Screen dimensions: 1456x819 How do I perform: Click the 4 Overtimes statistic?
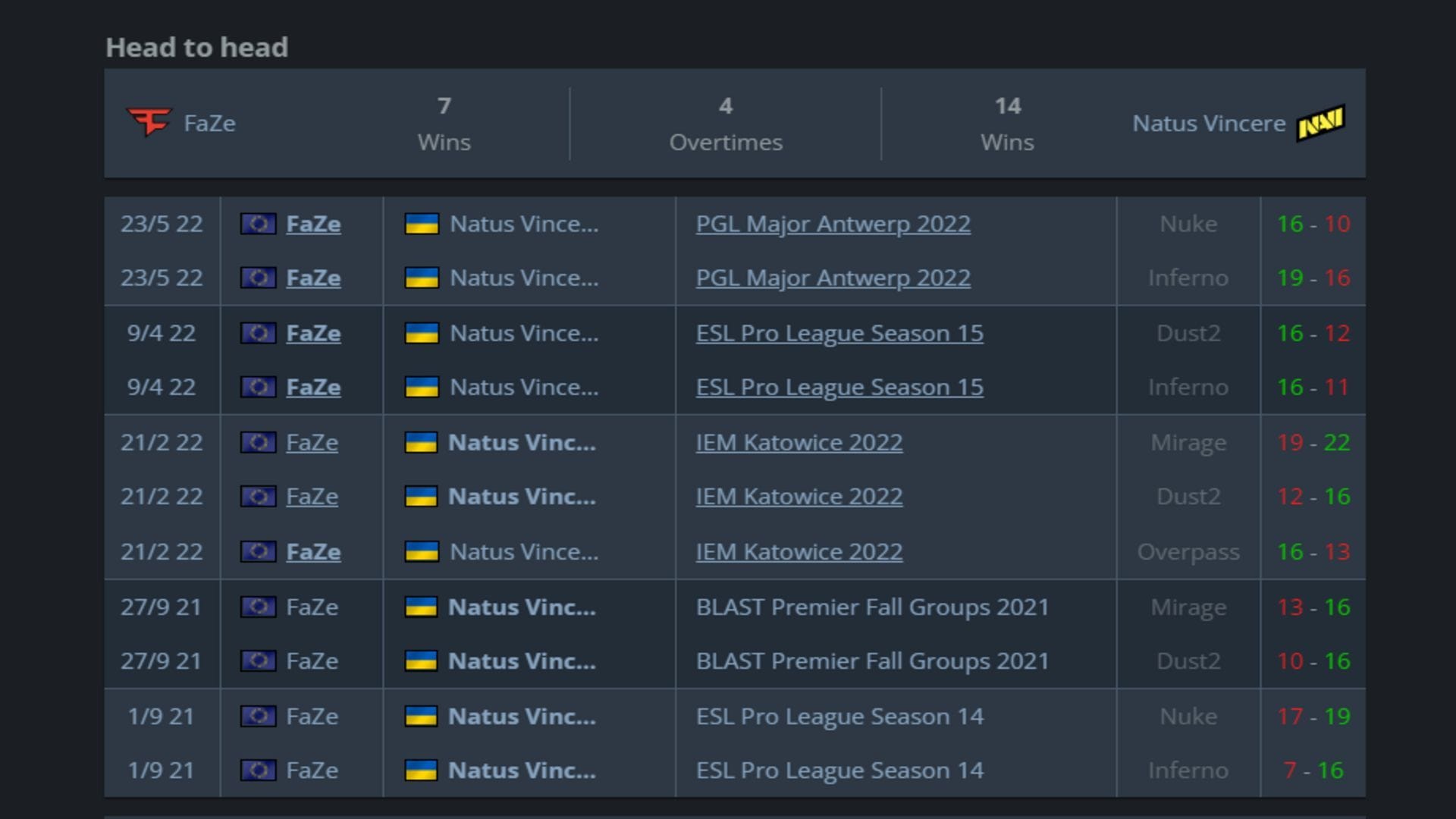[x=726, y=124]
